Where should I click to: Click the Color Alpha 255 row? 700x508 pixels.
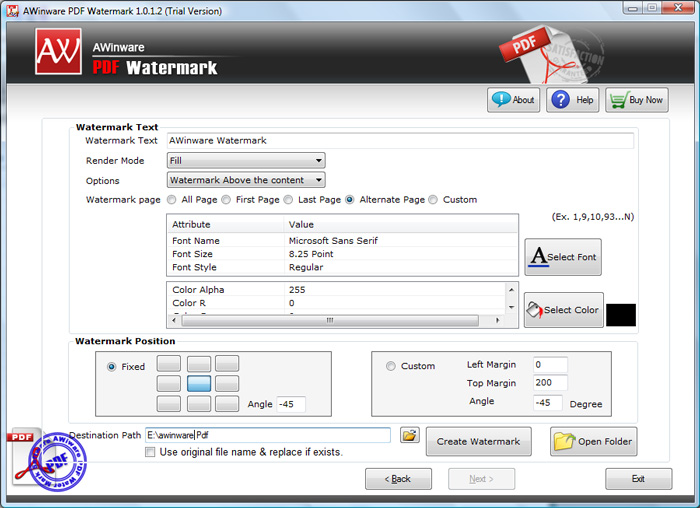(337, 290)
